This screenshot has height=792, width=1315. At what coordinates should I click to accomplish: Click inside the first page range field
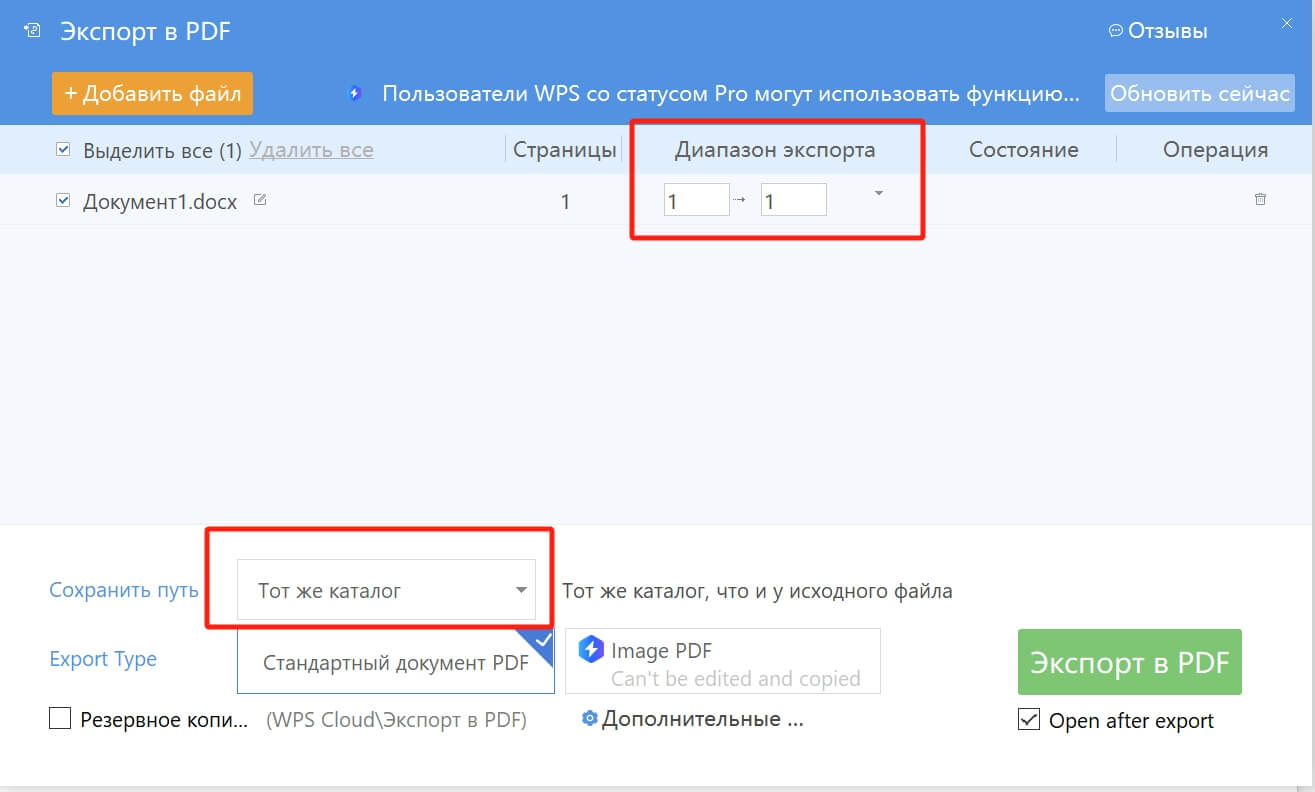click(696, 199)
